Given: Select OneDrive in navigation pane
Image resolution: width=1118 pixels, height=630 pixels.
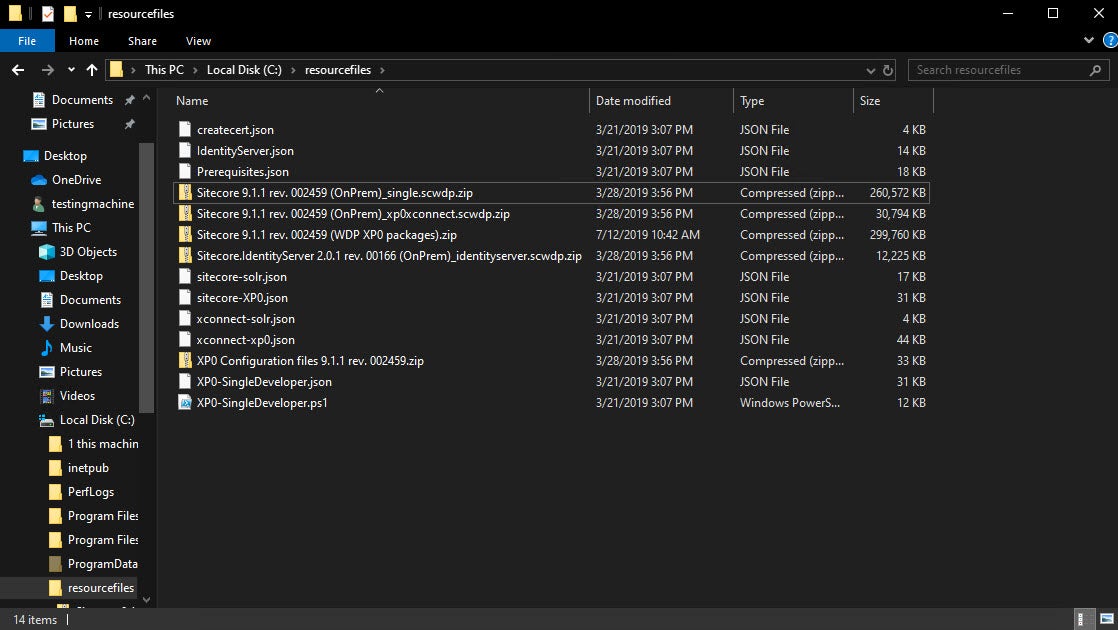Looking at the screenshot, I should (76, 180).
